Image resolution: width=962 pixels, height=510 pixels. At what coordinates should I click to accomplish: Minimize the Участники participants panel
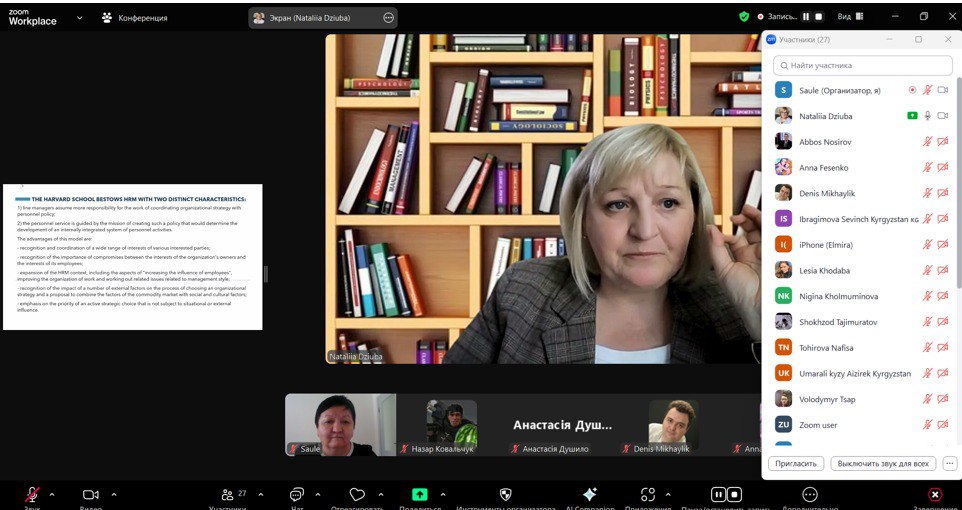[x=888, y=39]
